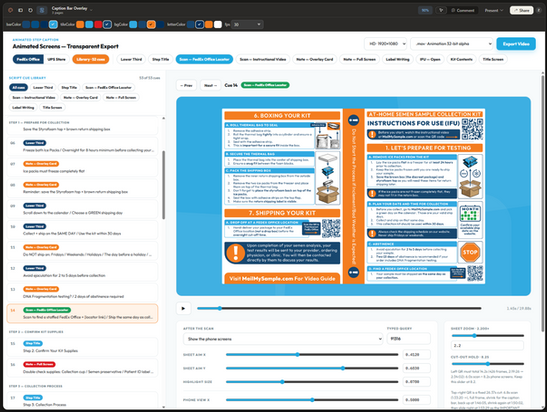Select cue 16 Double check supplies
This screenshot has height=412, width=547.
coord(82,368)
